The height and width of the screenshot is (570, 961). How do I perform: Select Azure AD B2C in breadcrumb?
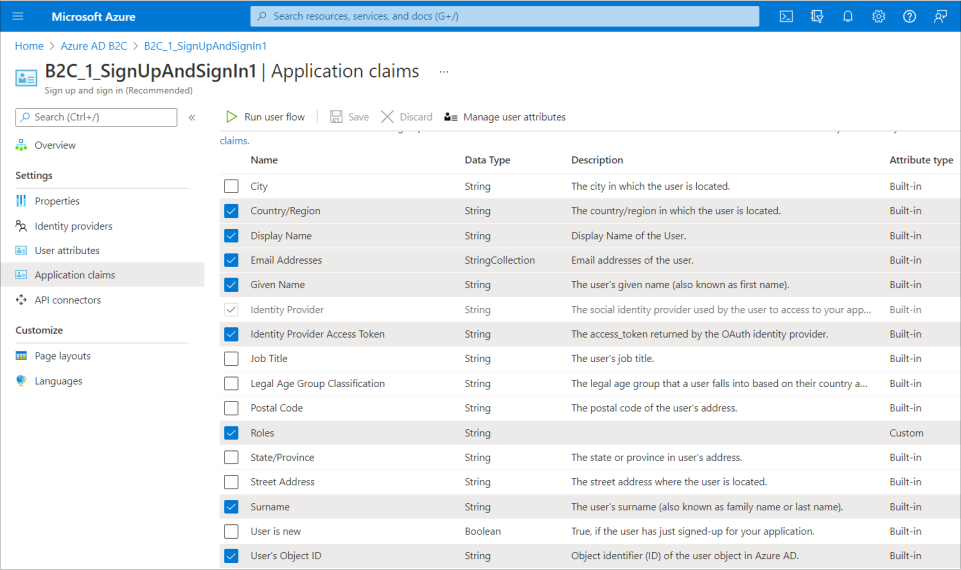[94, 46]
